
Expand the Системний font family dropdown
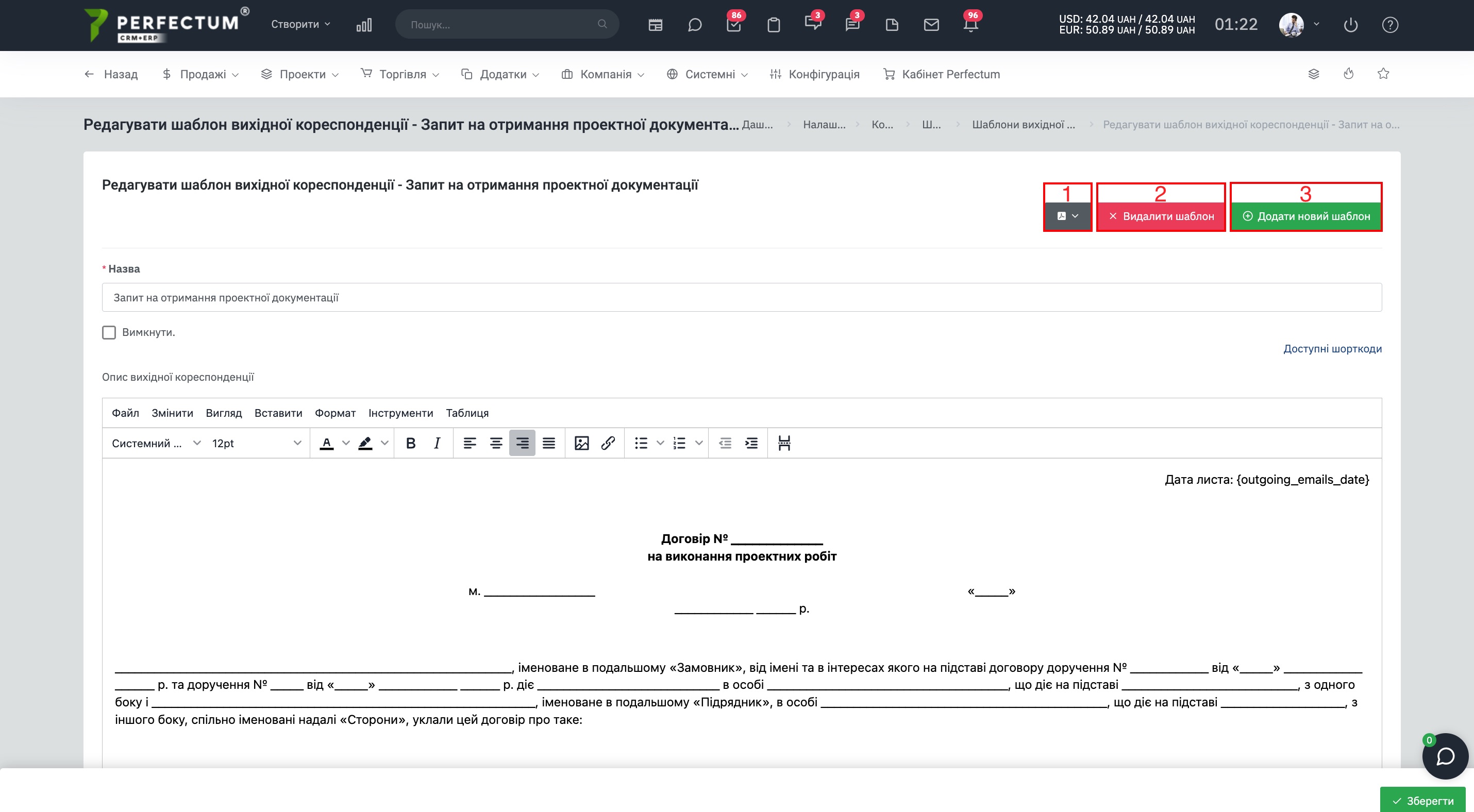point(156,443)
